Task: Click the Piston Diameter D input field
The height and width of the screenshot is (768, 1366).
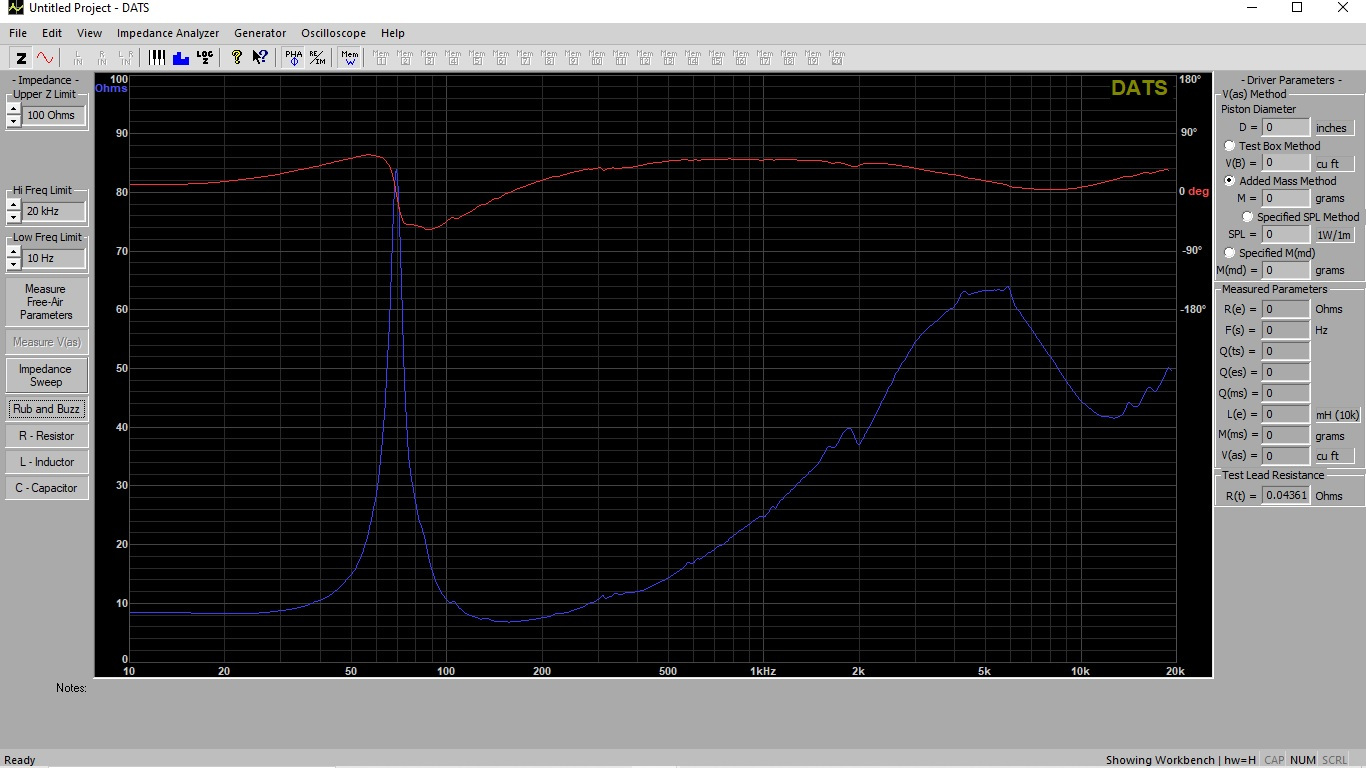Action: pos(1285,128)
